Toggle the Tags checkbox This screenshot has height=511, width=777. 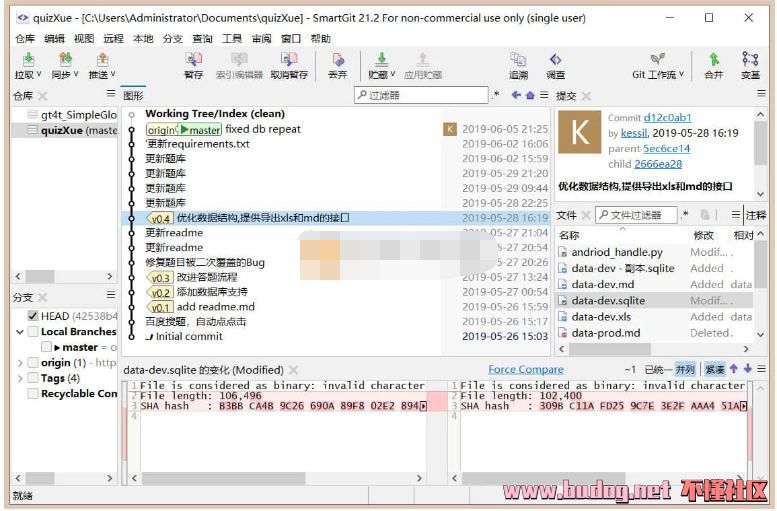pos(33,378)
